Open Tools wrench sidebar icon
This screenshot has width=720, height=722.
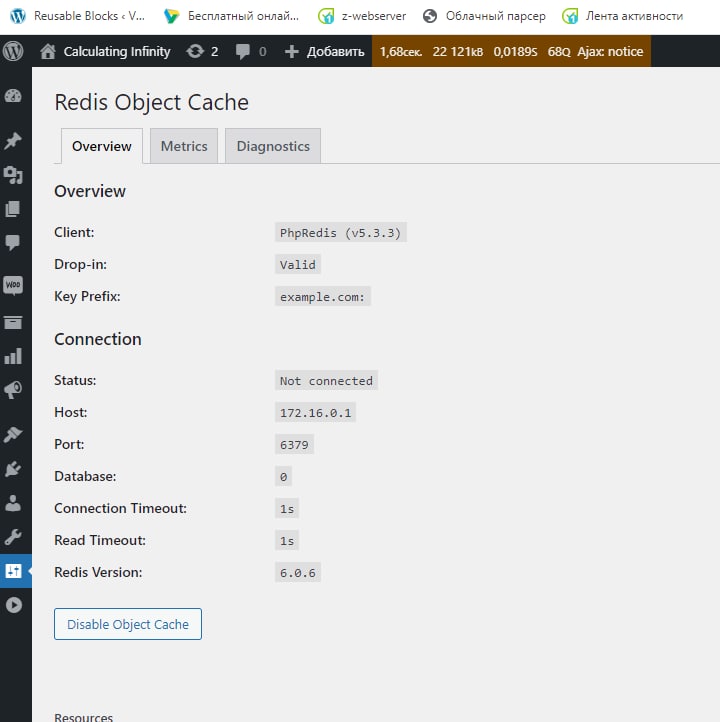coord(13,537)
